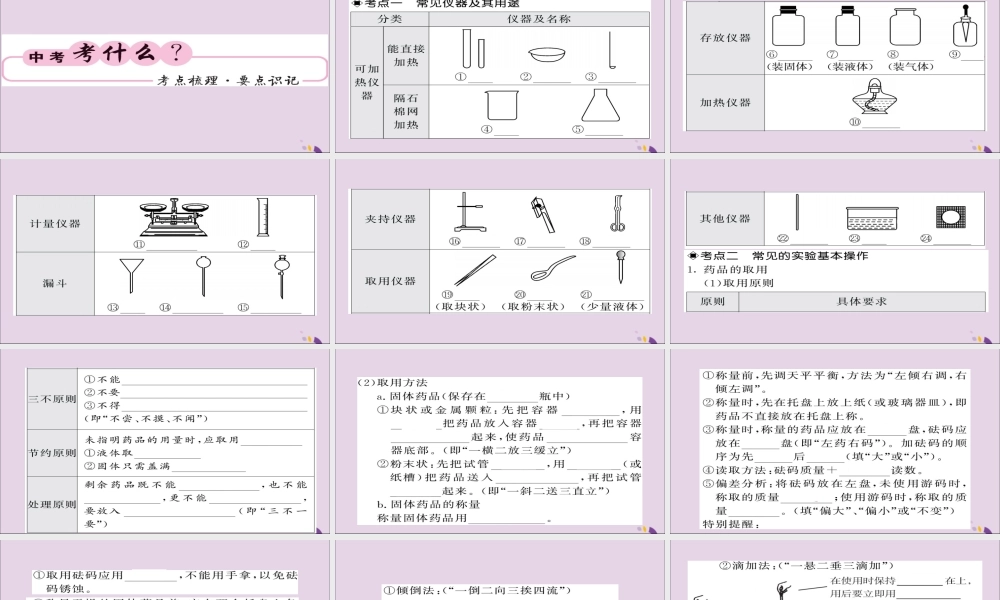Viewport: 1000px width, 600px height.
Task: Select the 具体要求 header cell
Action: tap(862, 302)
